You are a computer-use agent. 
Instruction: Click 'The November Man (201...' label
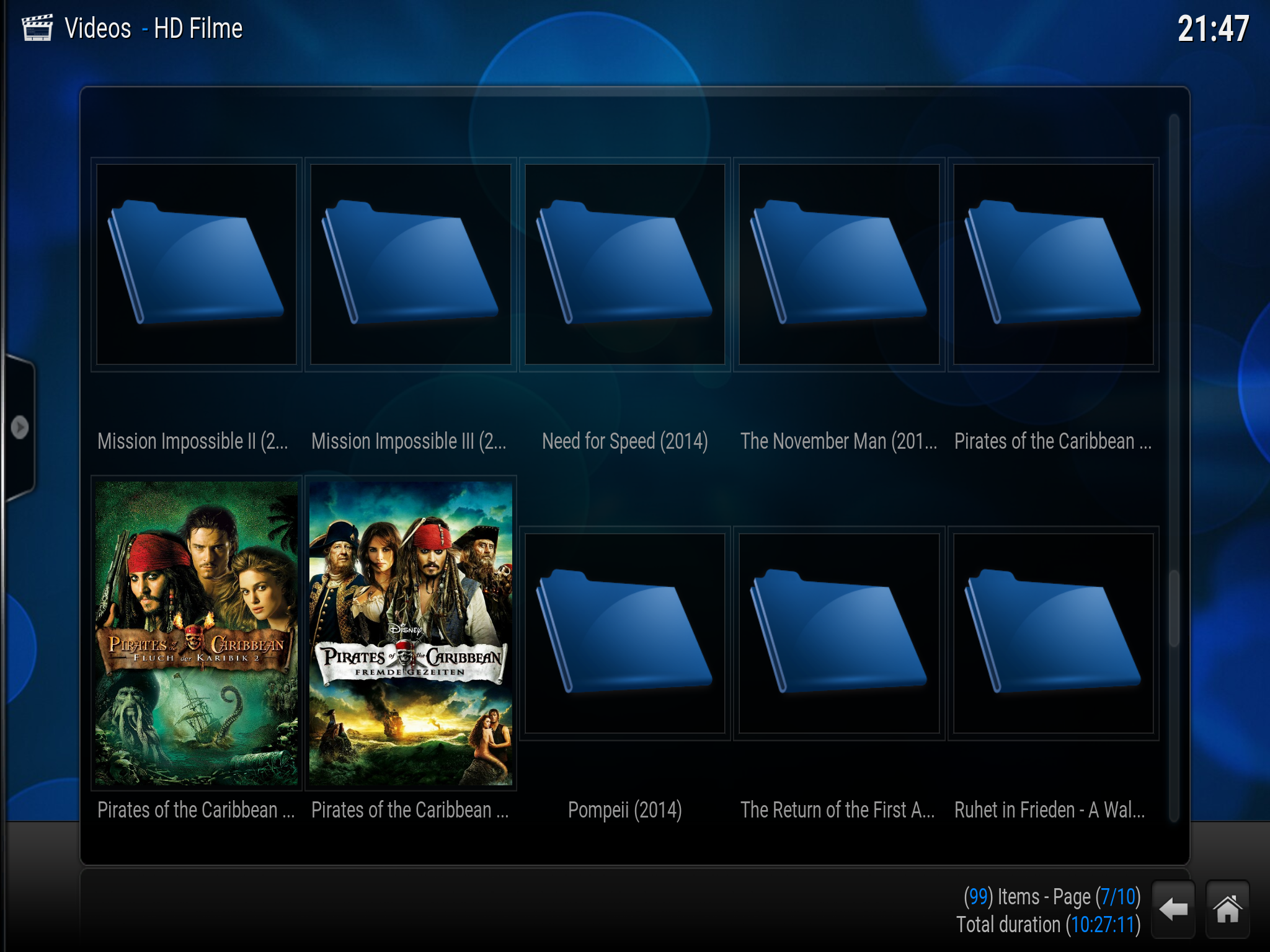click(x=838, y=441)
